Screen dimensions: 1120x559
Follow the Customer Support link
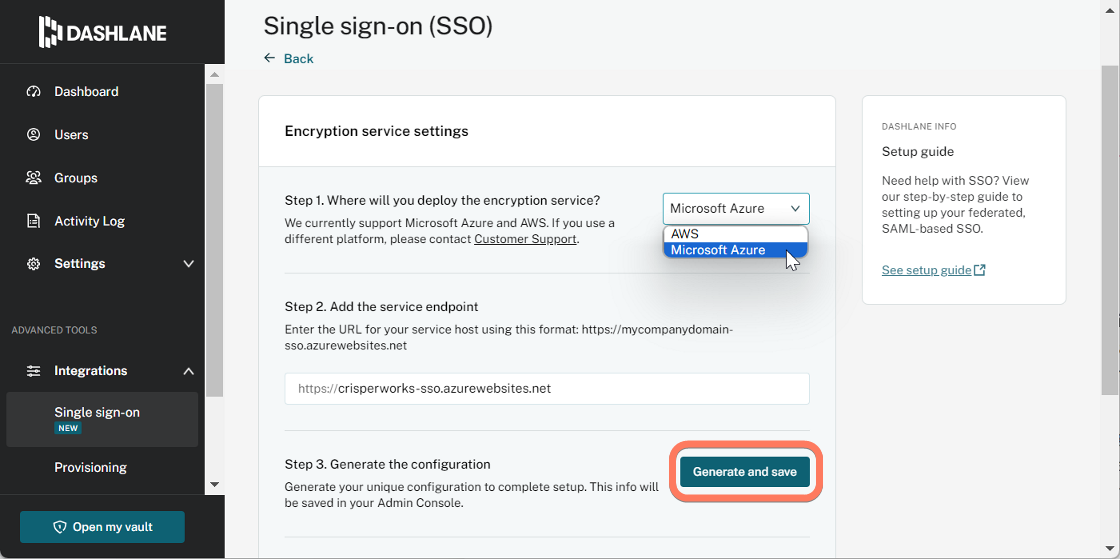(x=525, y=238)
